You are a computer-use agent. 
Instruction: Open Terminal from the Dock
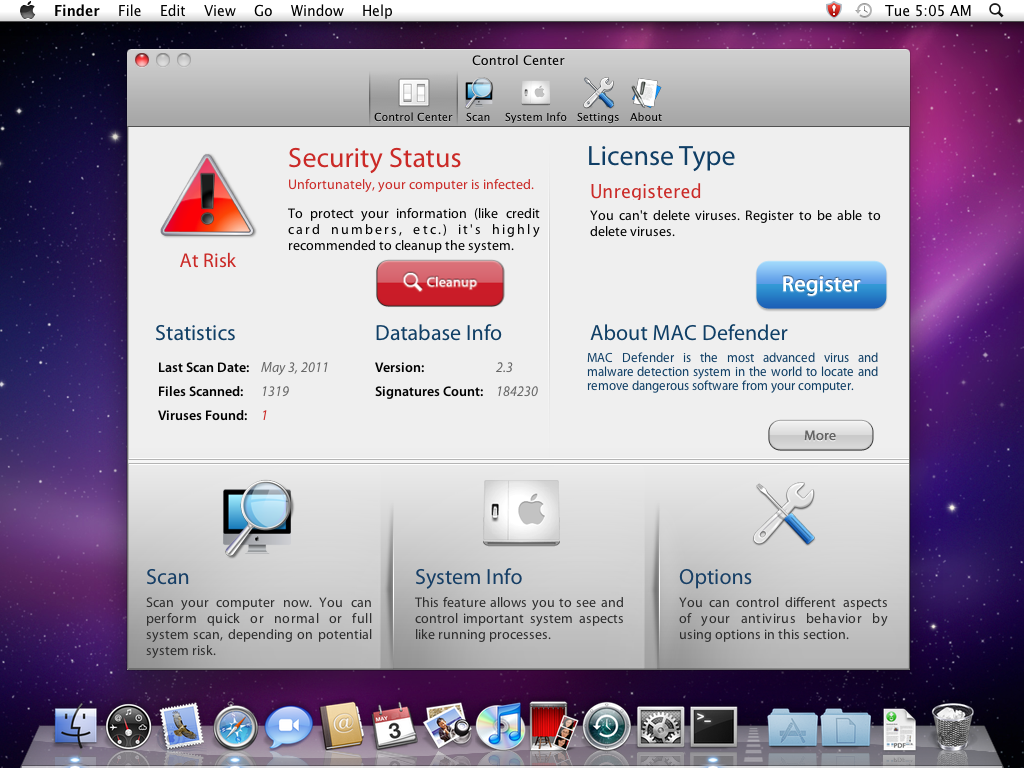(x=714, y=726)
